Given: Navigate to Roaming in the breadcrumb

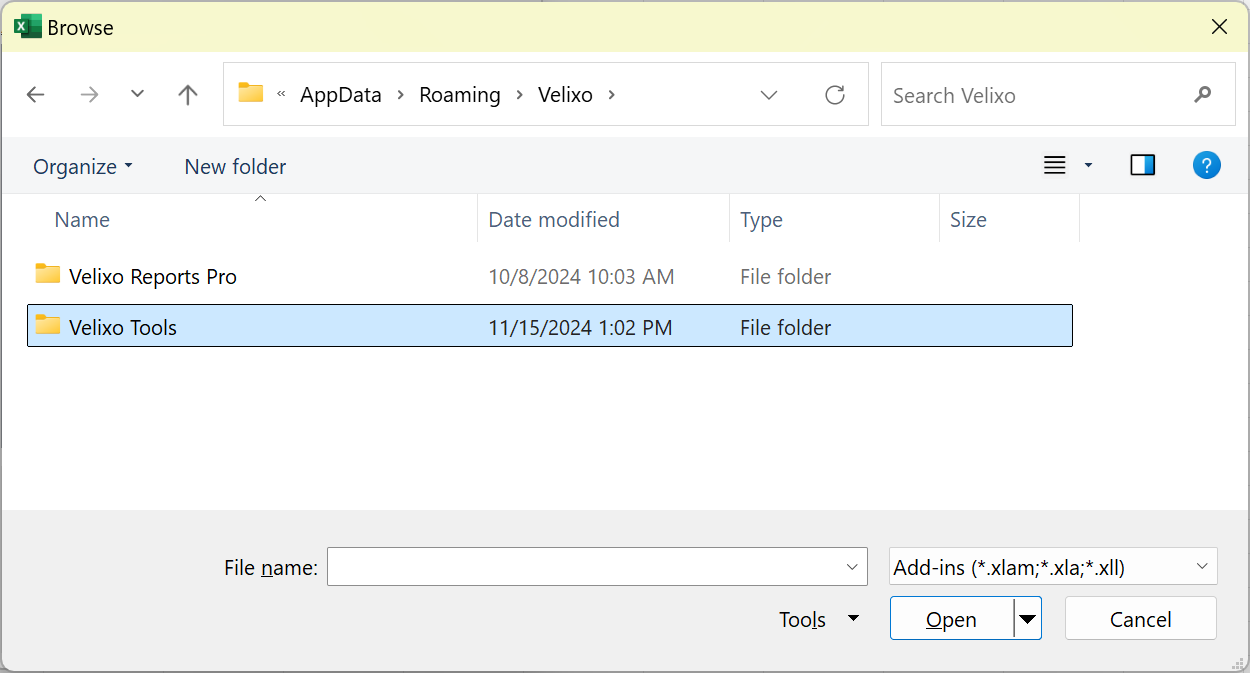Looking at the screenshot, I should point(460,95).
